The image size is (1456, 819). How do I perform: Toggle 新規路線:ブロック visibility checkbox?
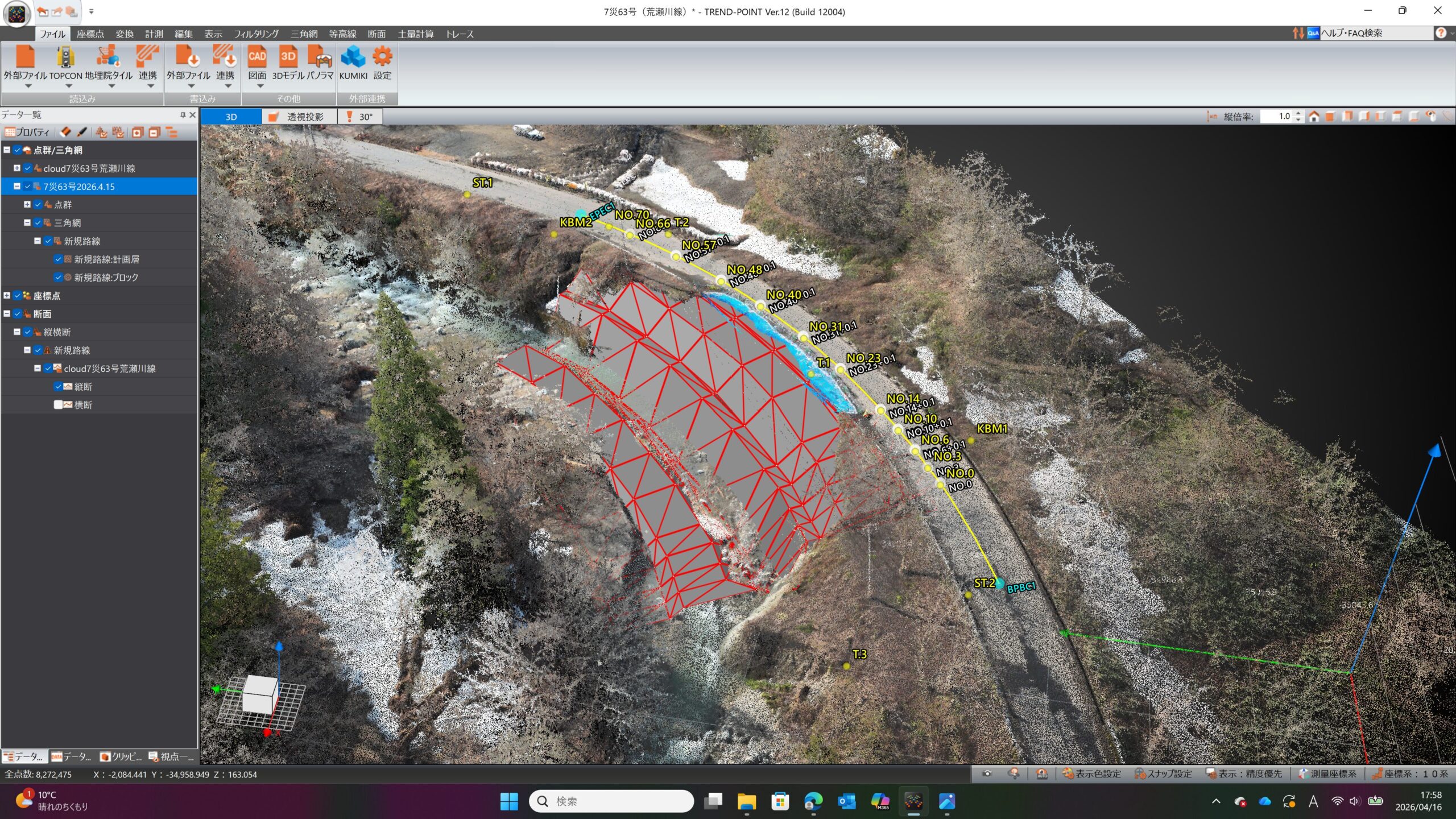[x=58, y=278]
